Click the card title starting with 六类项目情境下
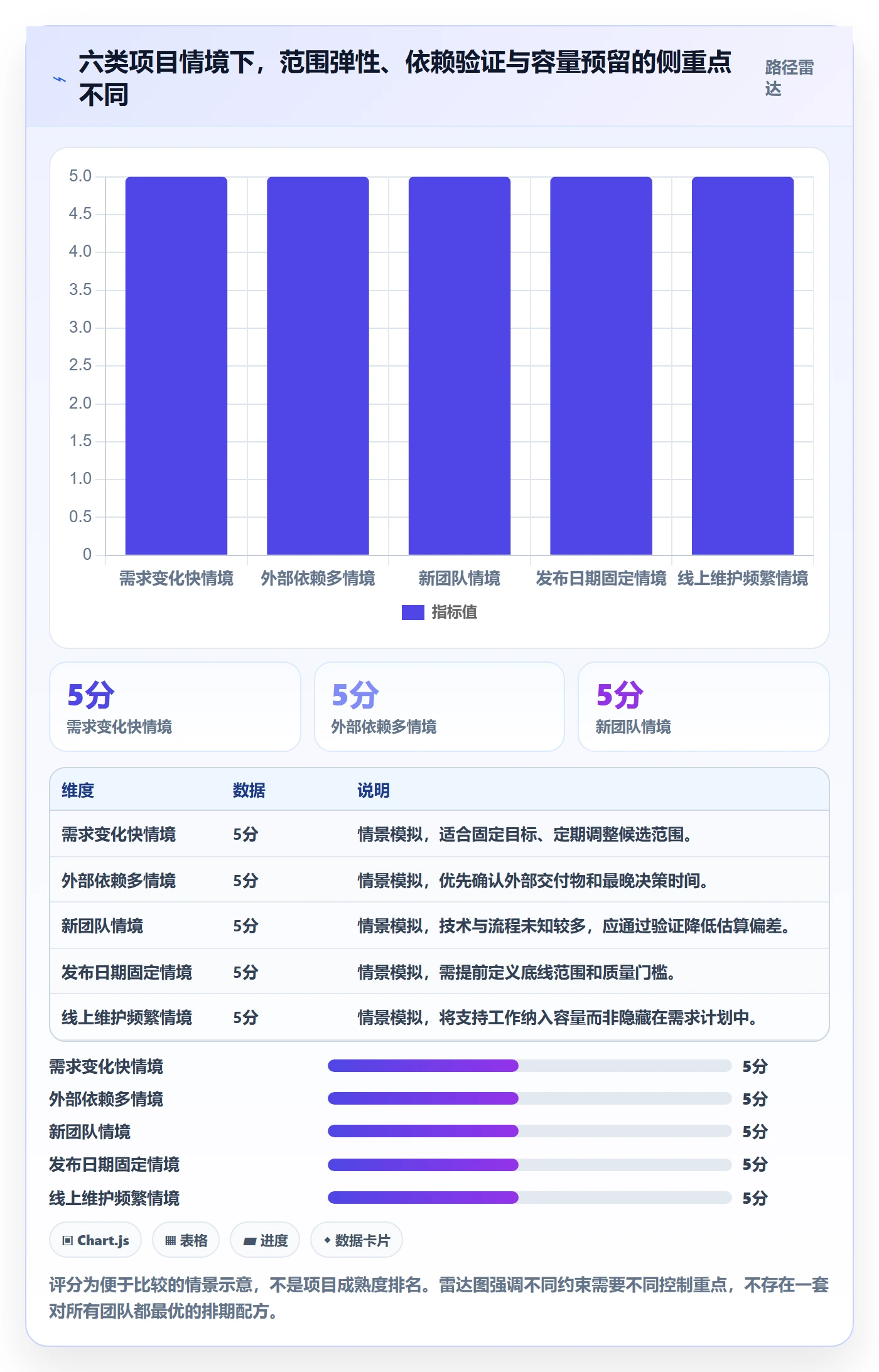 click(405, 78)
